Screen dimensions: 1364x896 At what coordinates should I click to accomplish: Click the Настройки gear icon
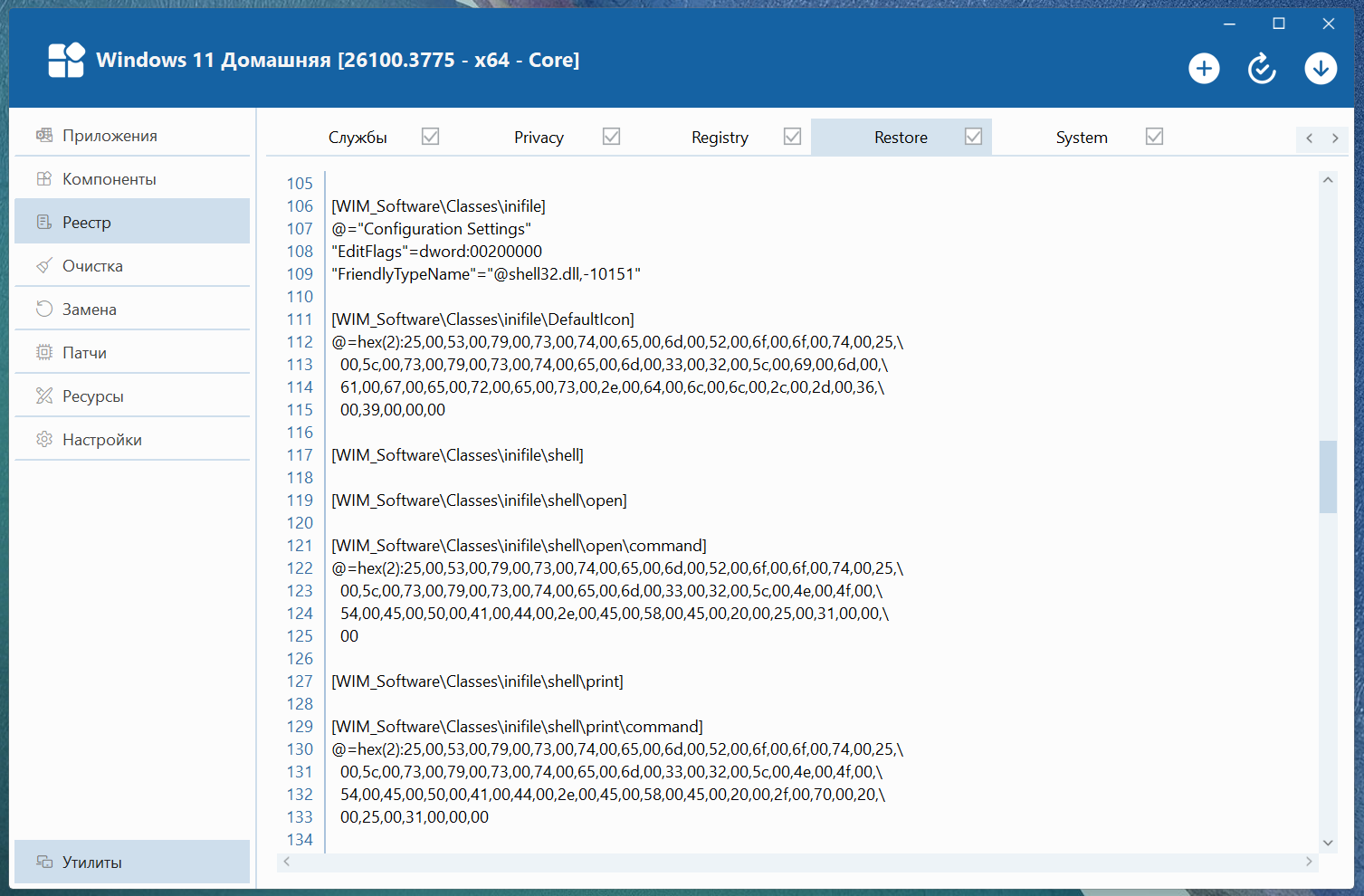pyautogui.click(x=44, y=440)
